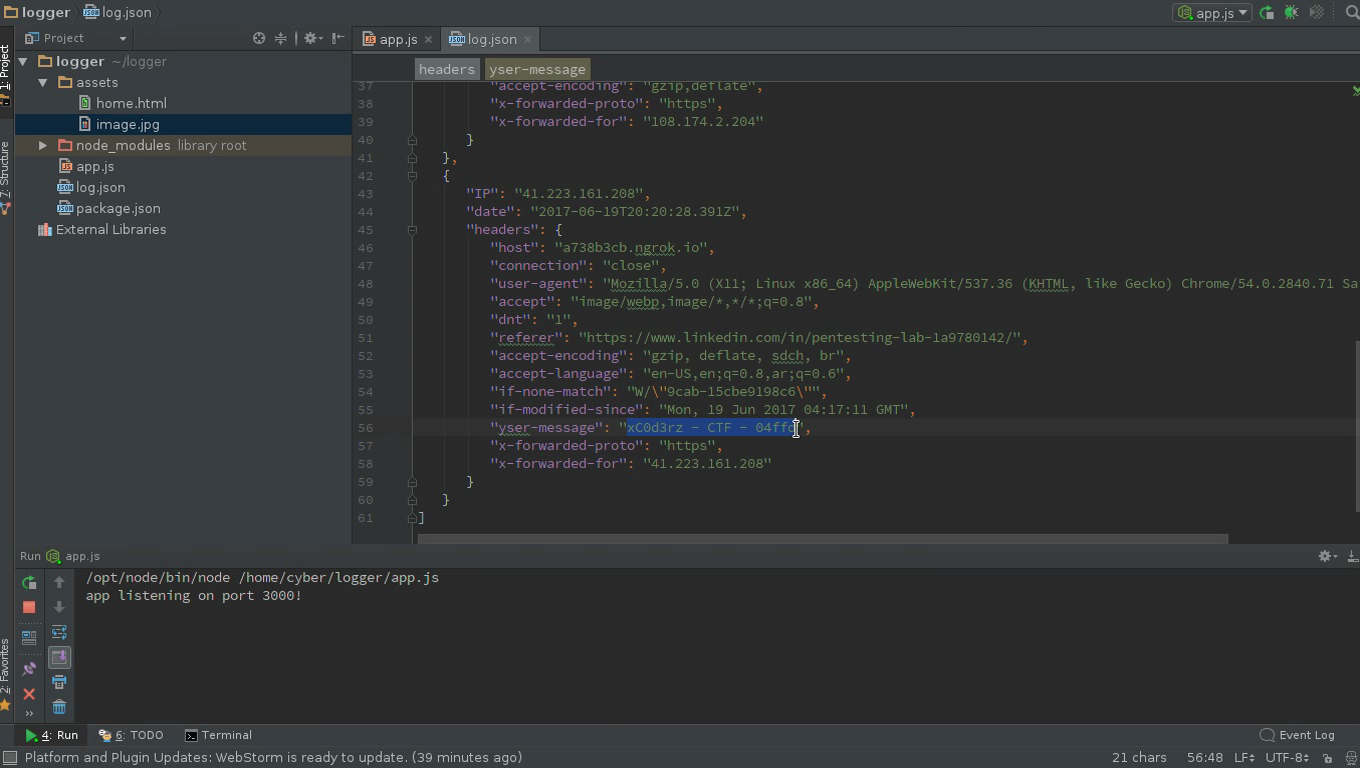This screenshot has width=1360, height=768.
Task: Close the app.js editor tab
Action: tap(428, 40)
